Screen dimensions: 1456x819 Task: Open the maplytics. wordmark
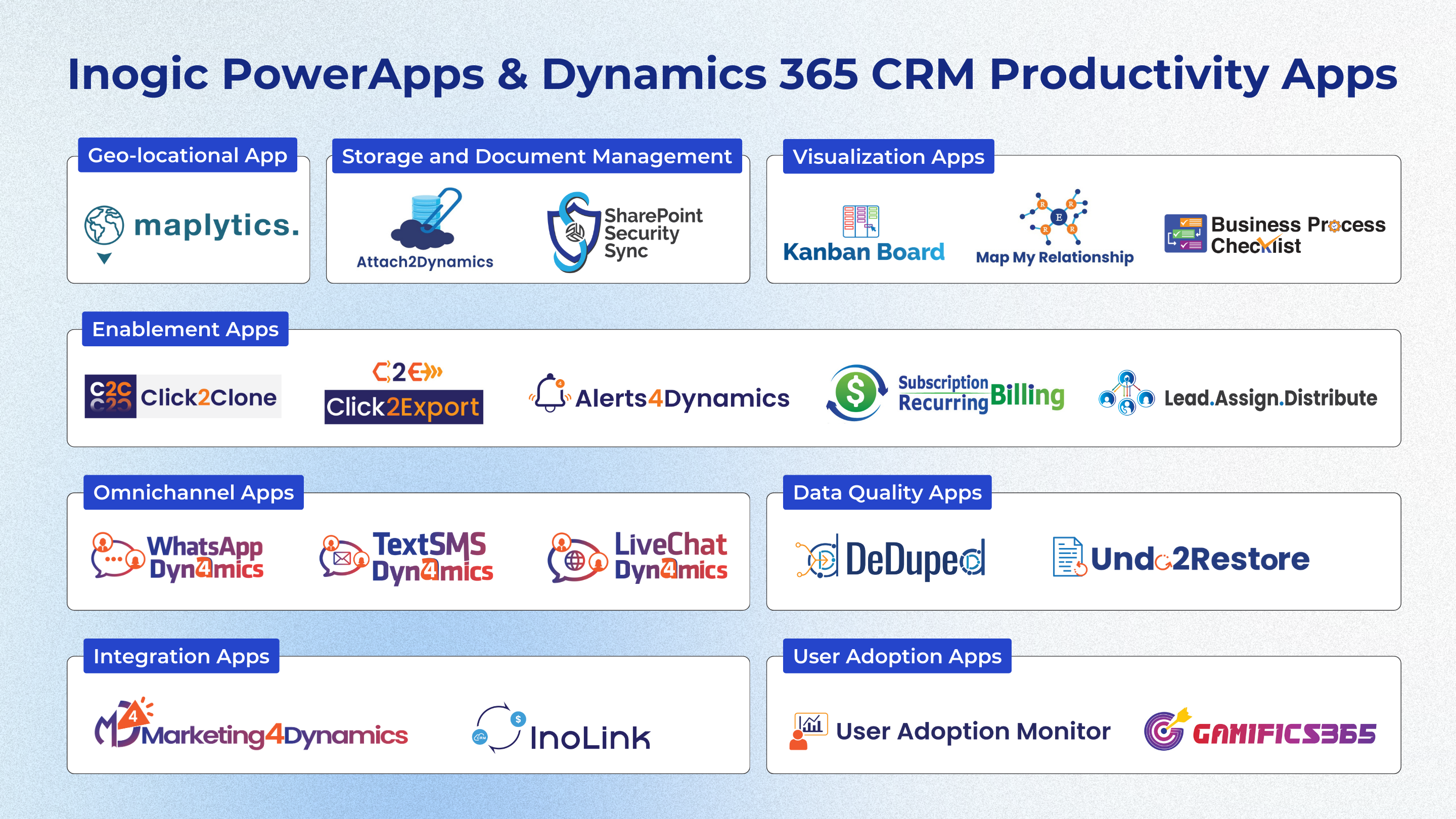coord(217,226)
